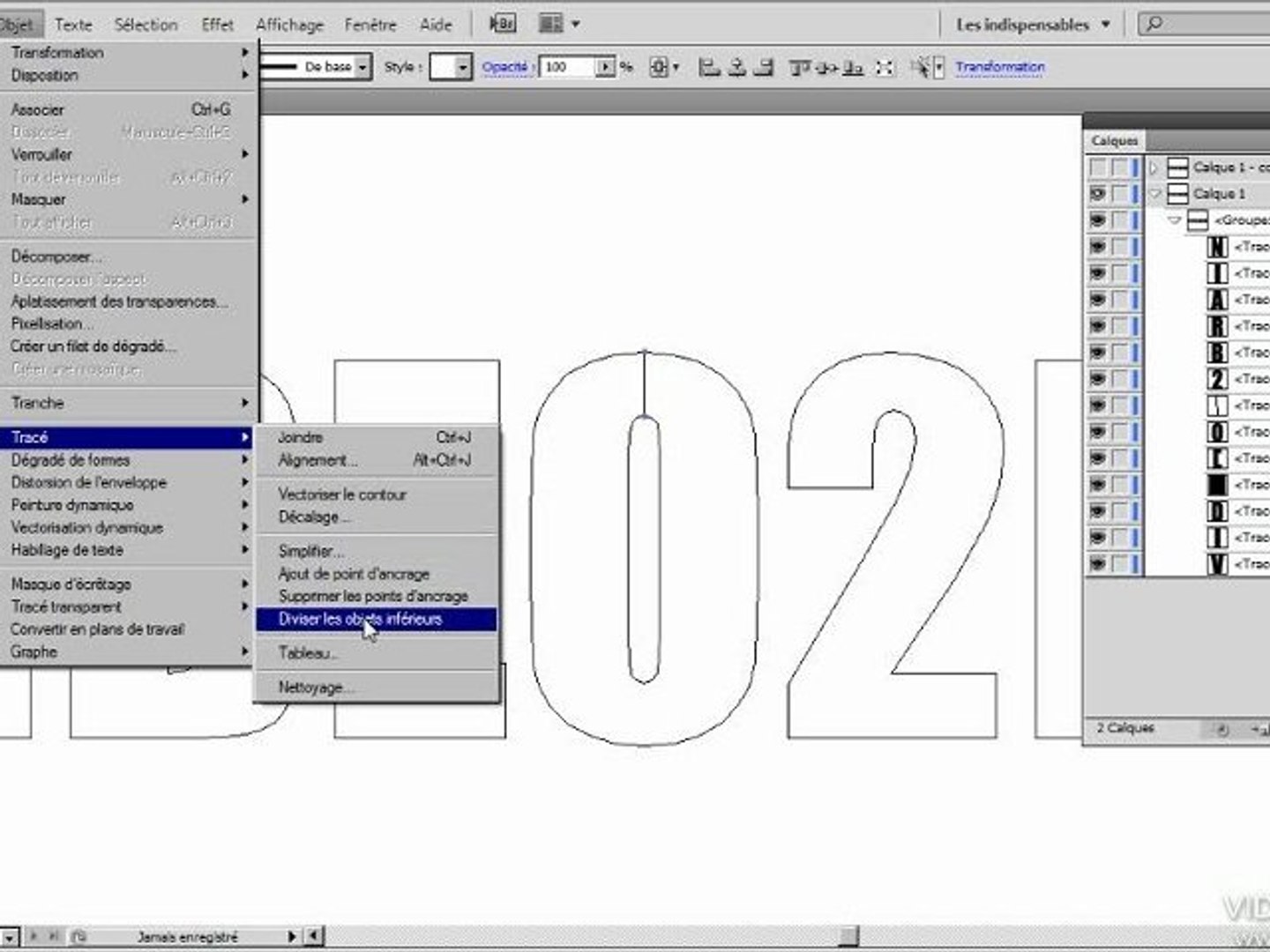Viewport: 1270px width, 952px height.
Task: Open the Les indispensables workspace dropdown
Action: coord(1105,25)
